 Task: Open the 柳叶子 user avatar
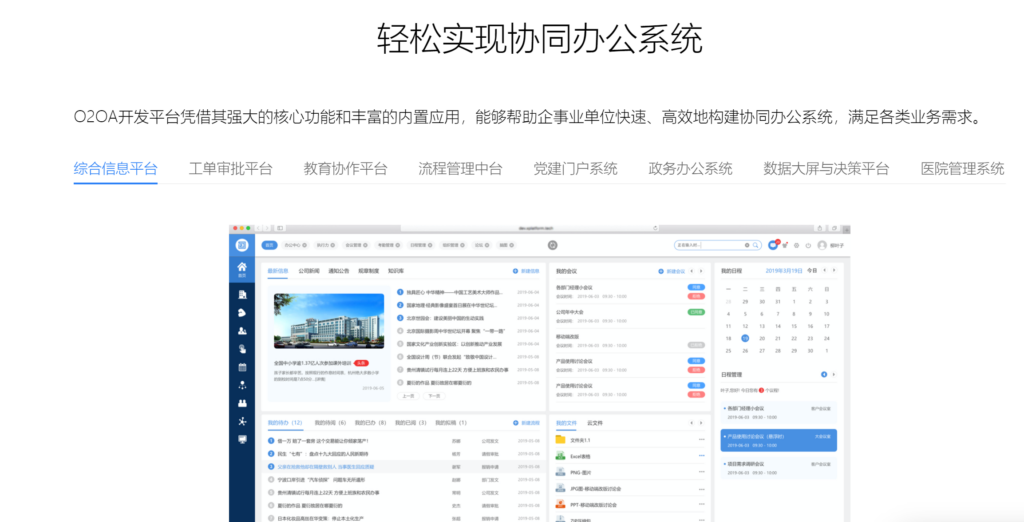tap(822, 246)
